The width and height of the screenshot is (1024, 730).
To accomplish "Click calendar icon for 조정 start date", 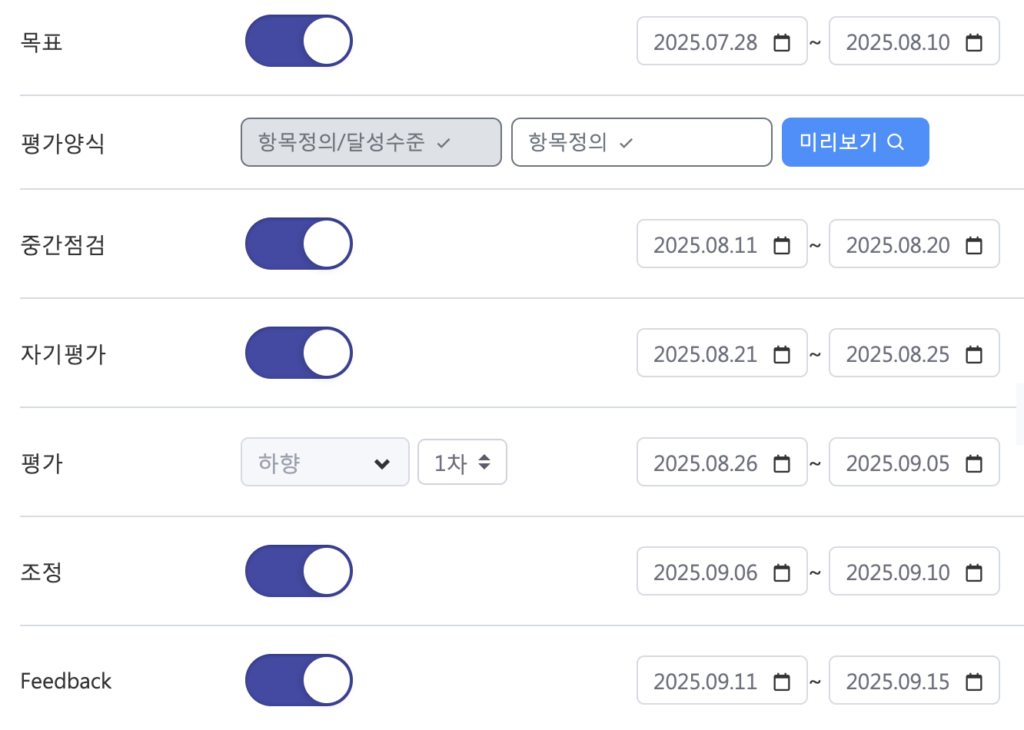I will [x=782, y=573].
